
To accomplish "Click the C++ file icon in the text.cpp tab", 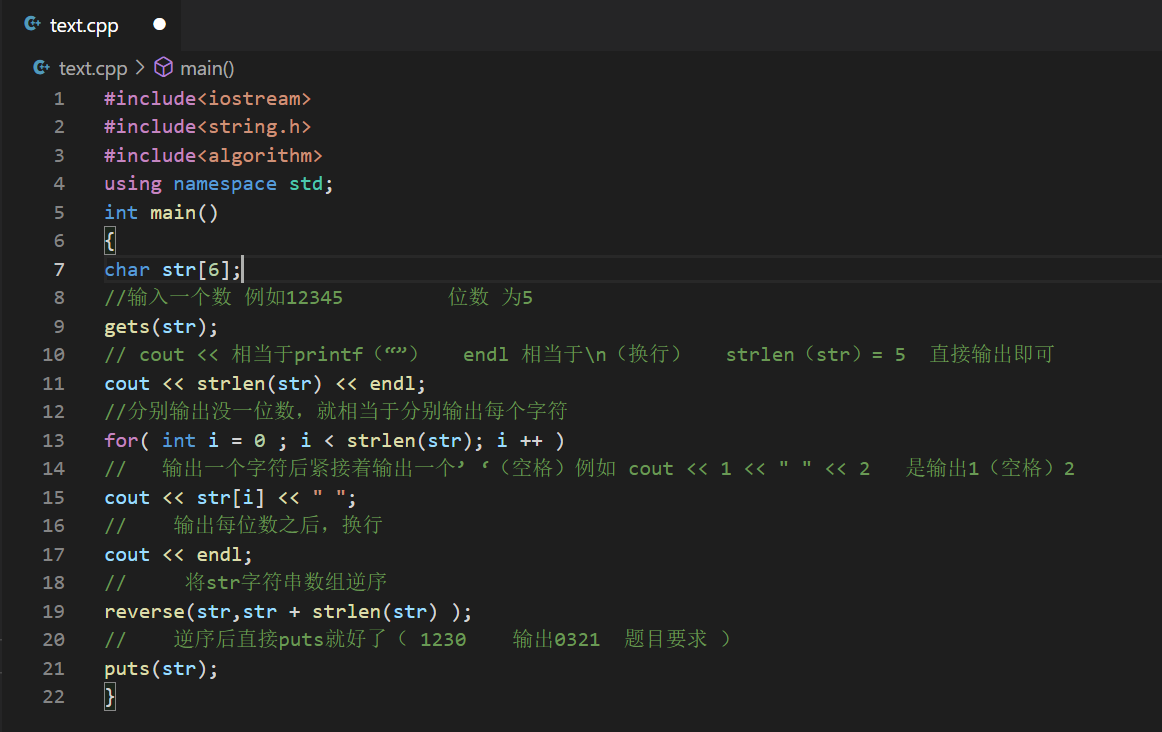I will (x=33, y=25).
